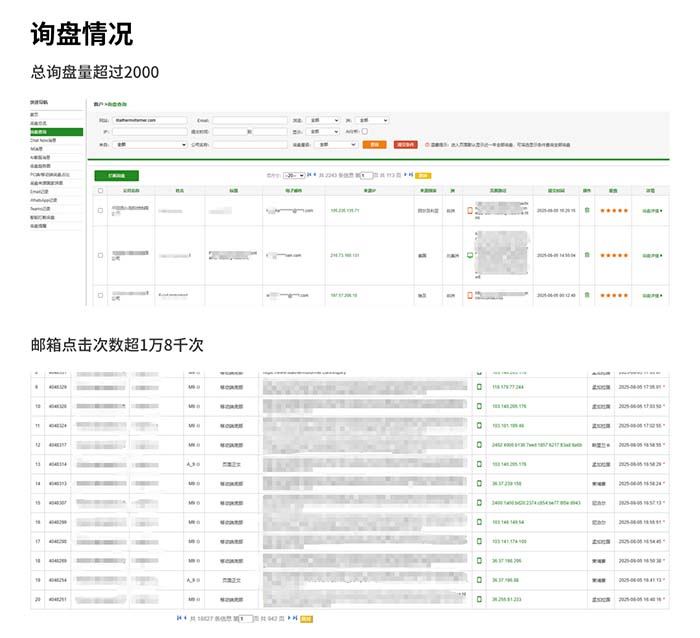Click the five-star rating in first inquiry row
700x638 pixels.
click(x=614, y=211)
